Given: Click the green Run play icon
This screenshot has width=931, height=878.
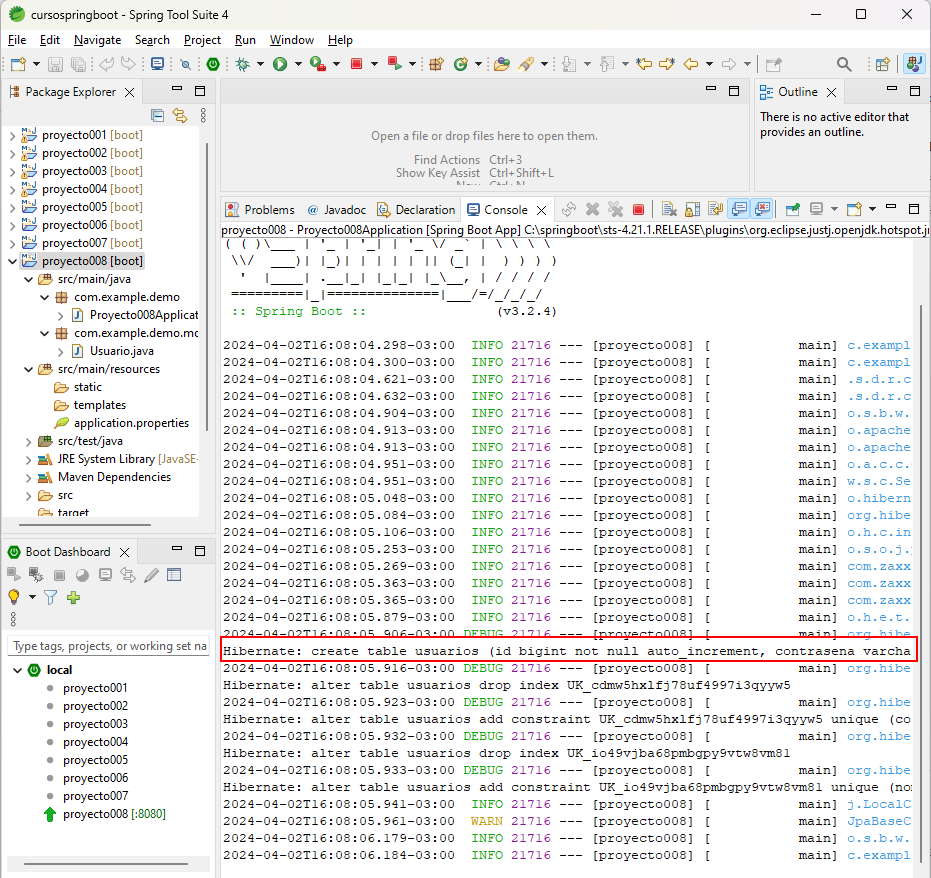Looking at the screenshot, I should 280,64.
